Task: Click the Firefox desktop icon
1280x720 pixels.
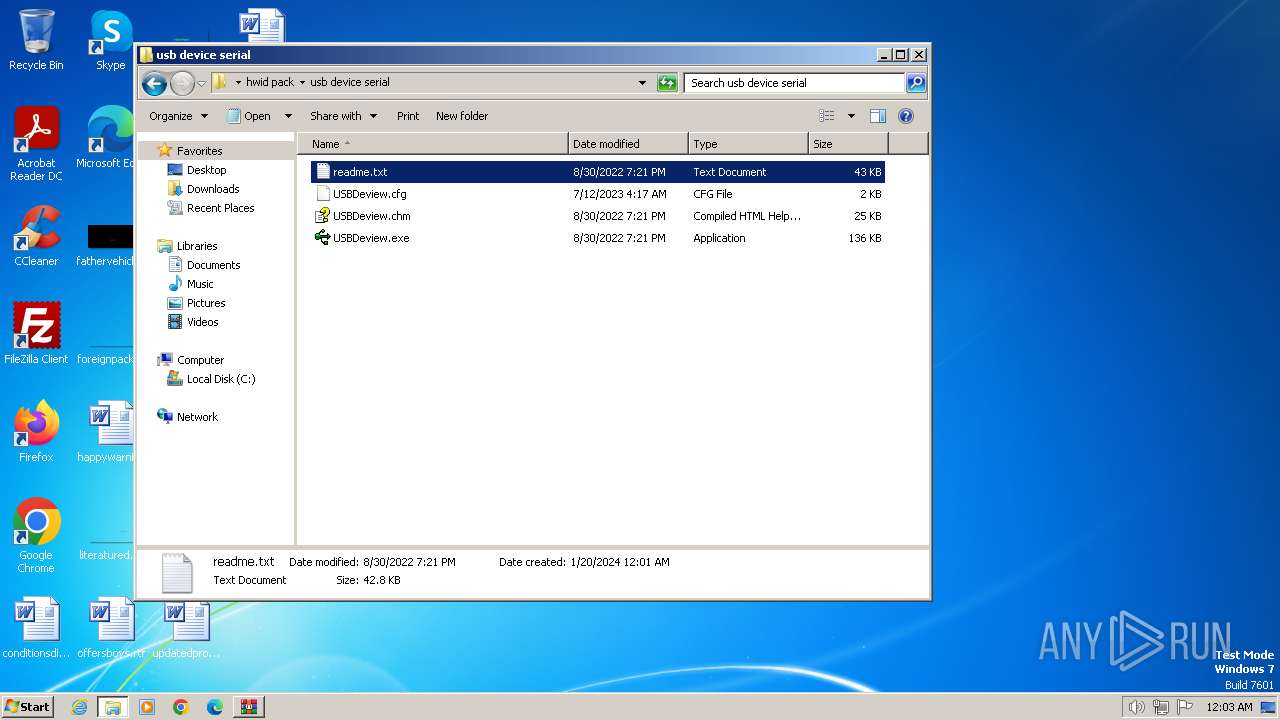Action: point(36,432)
